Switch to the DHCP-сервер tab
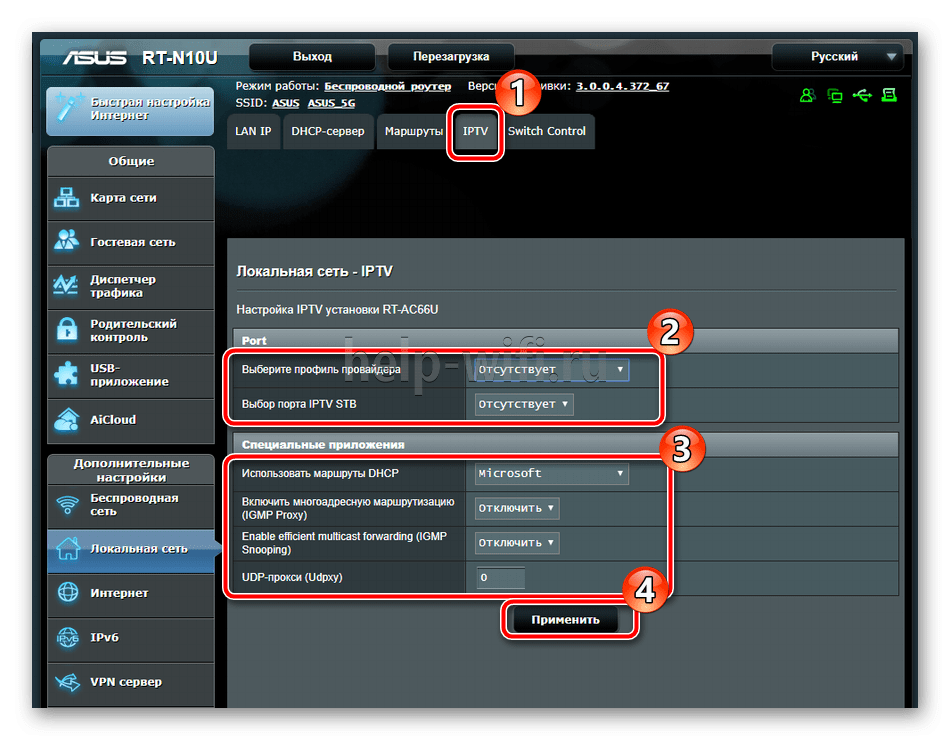 [327, 132]
